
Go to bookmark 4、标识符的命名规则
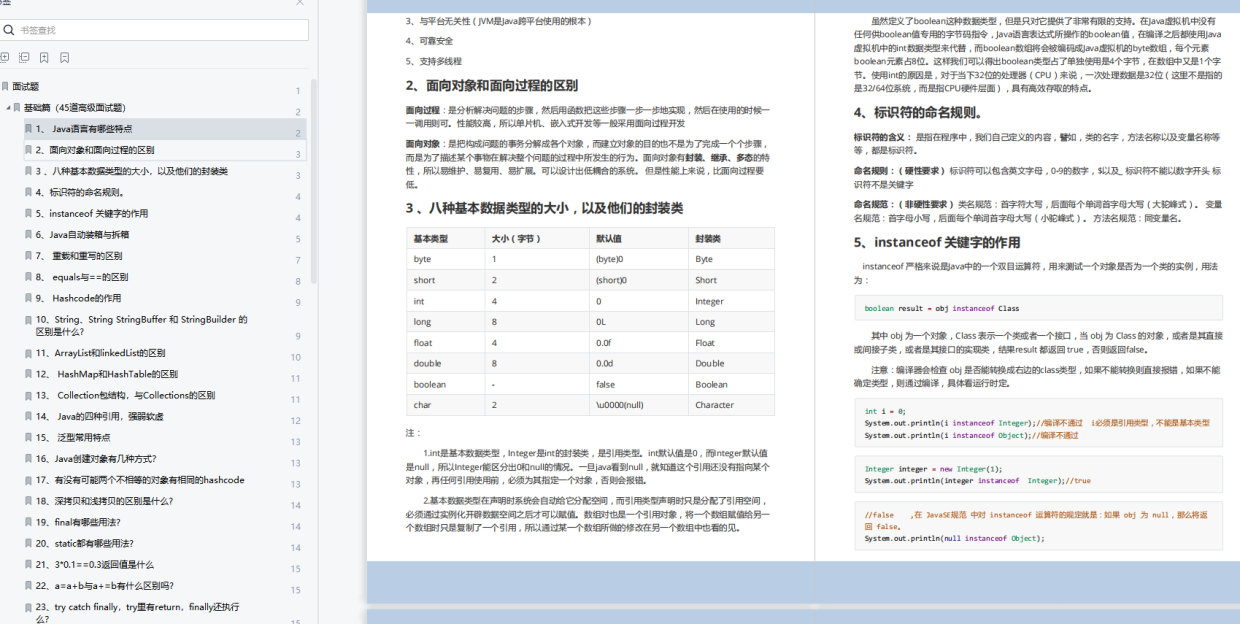coord(80,192)
